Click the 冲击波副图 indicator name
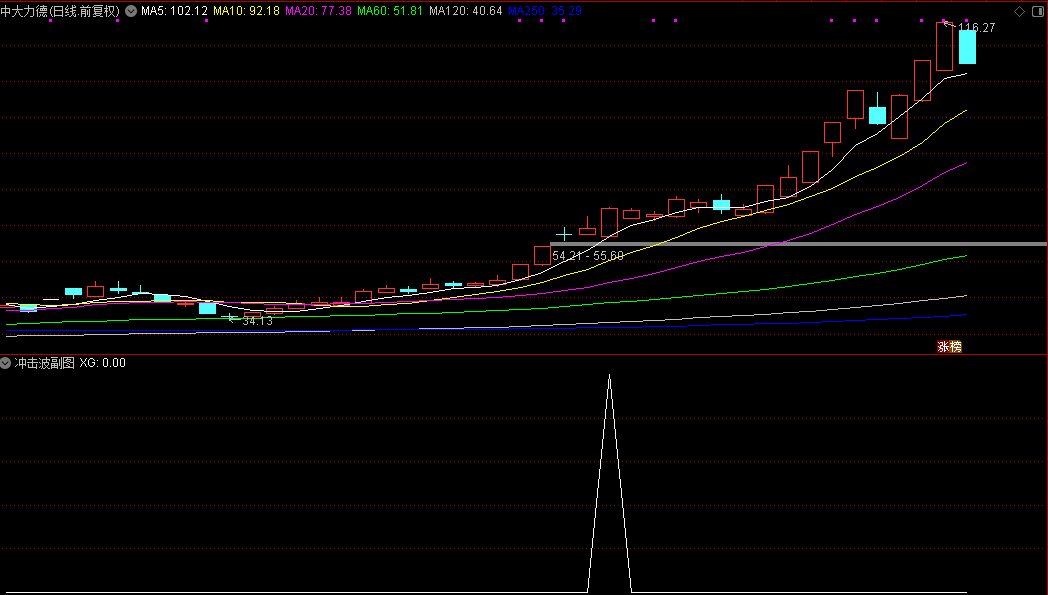This screenshot has width=1048, height=595. pos(45,363)
